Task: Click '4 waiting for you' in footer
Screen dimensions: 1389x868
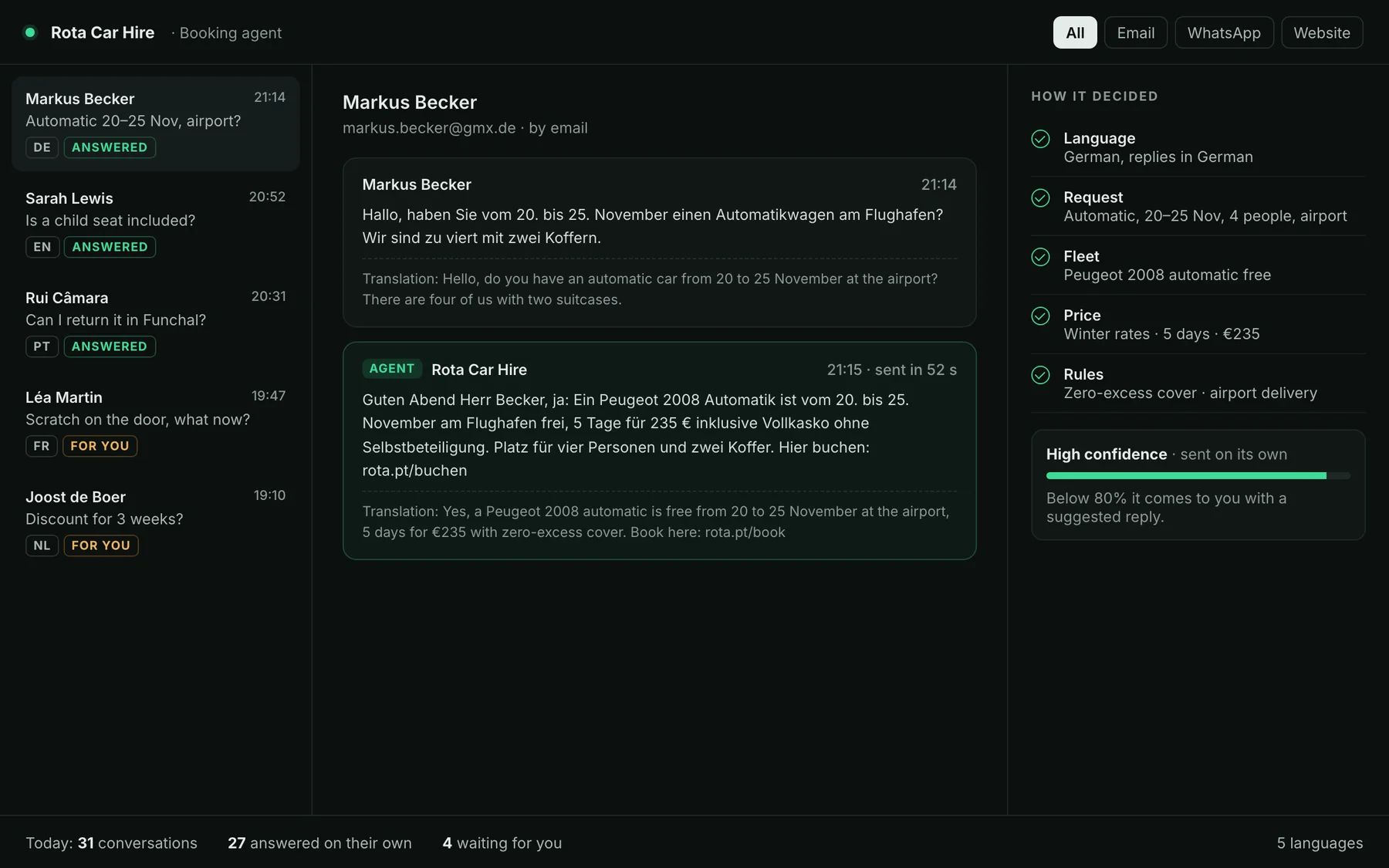Action: 502,843
